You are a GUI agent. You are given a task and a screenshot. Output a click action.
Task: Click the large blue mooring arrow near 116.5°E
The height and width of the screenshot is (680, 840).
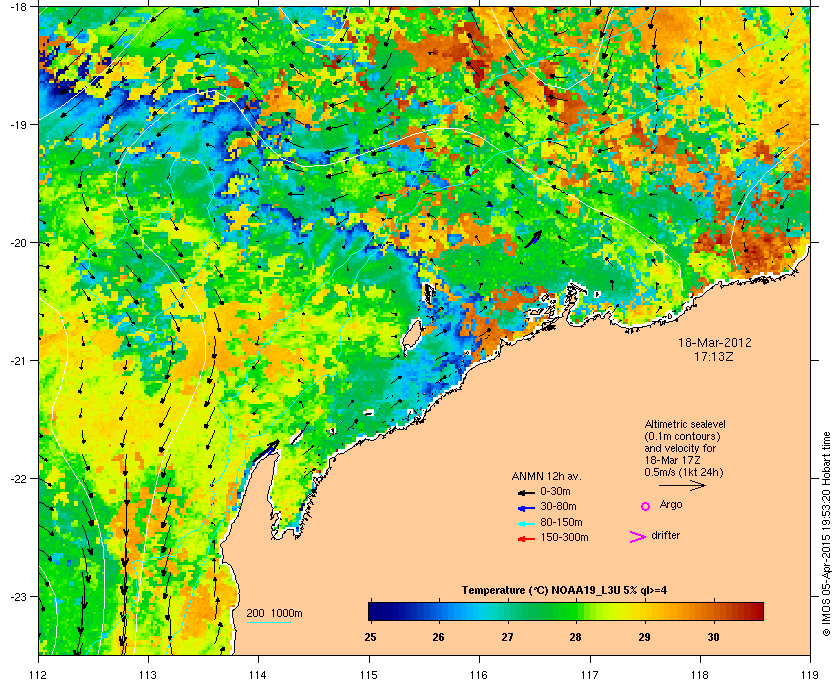tap(532, 239)
